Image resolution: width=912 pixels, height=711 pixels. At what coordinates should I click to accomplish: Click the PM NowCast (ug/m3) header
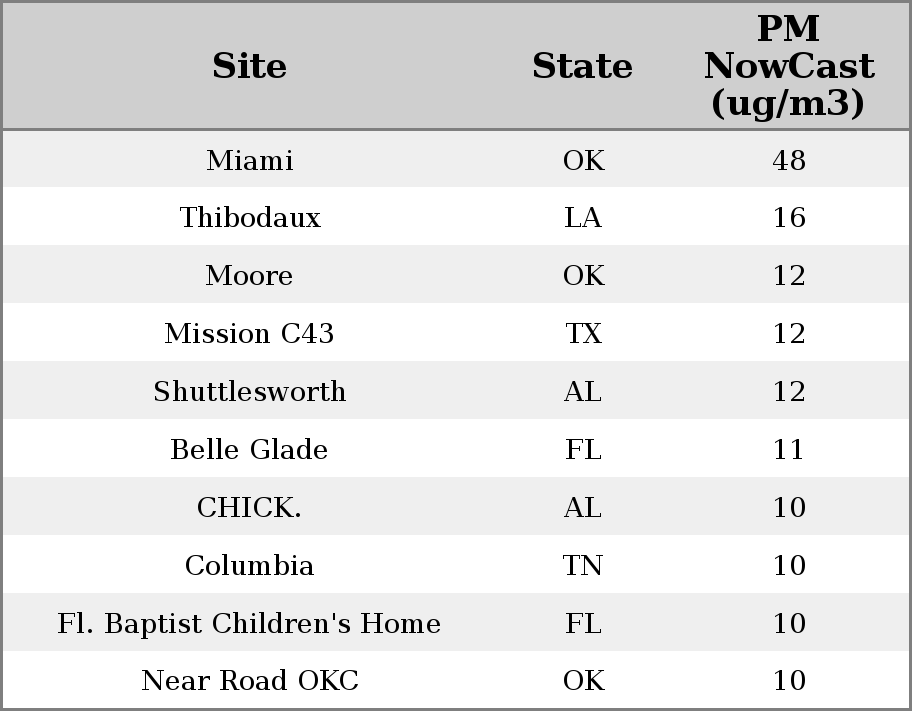coord(788,66)
